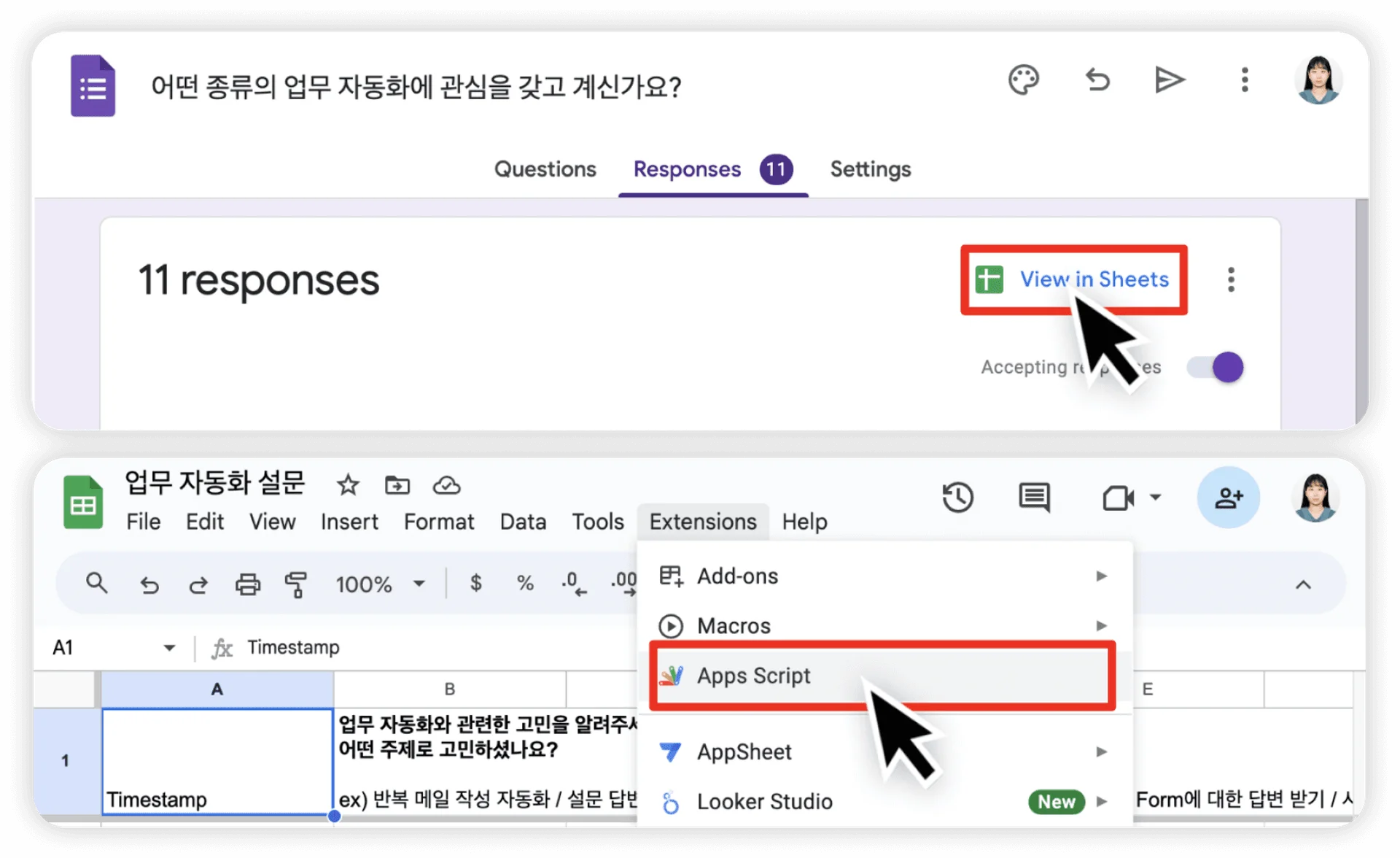Click the Share add-person button
This screenshot has height=858, width=1400.
1228,498
